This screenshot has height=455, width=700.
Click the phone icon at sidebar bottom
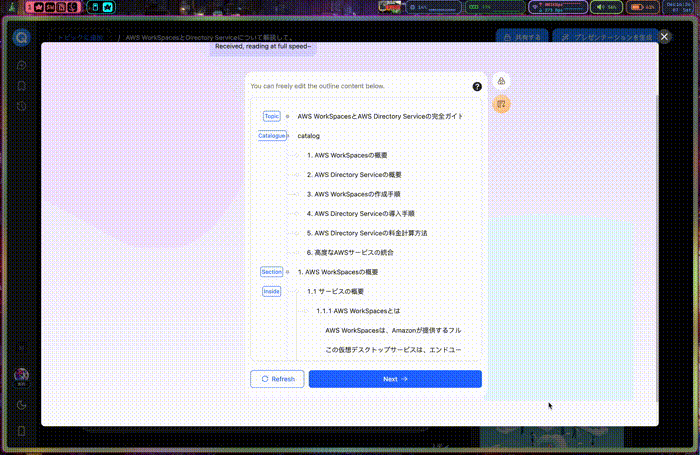point(21,431)
